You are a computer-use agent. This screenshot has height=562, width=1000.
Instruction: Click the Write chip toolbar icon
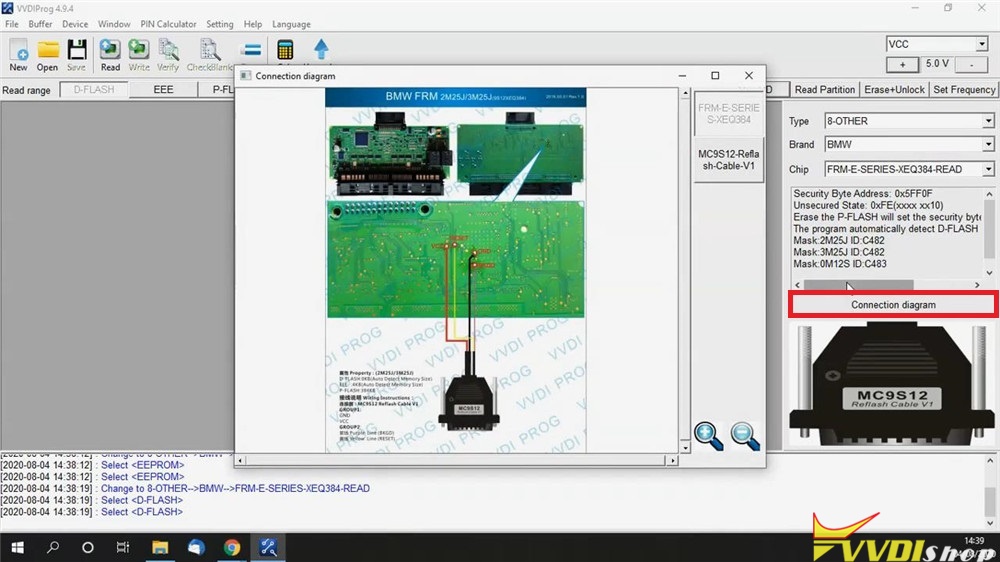point(138,55)
